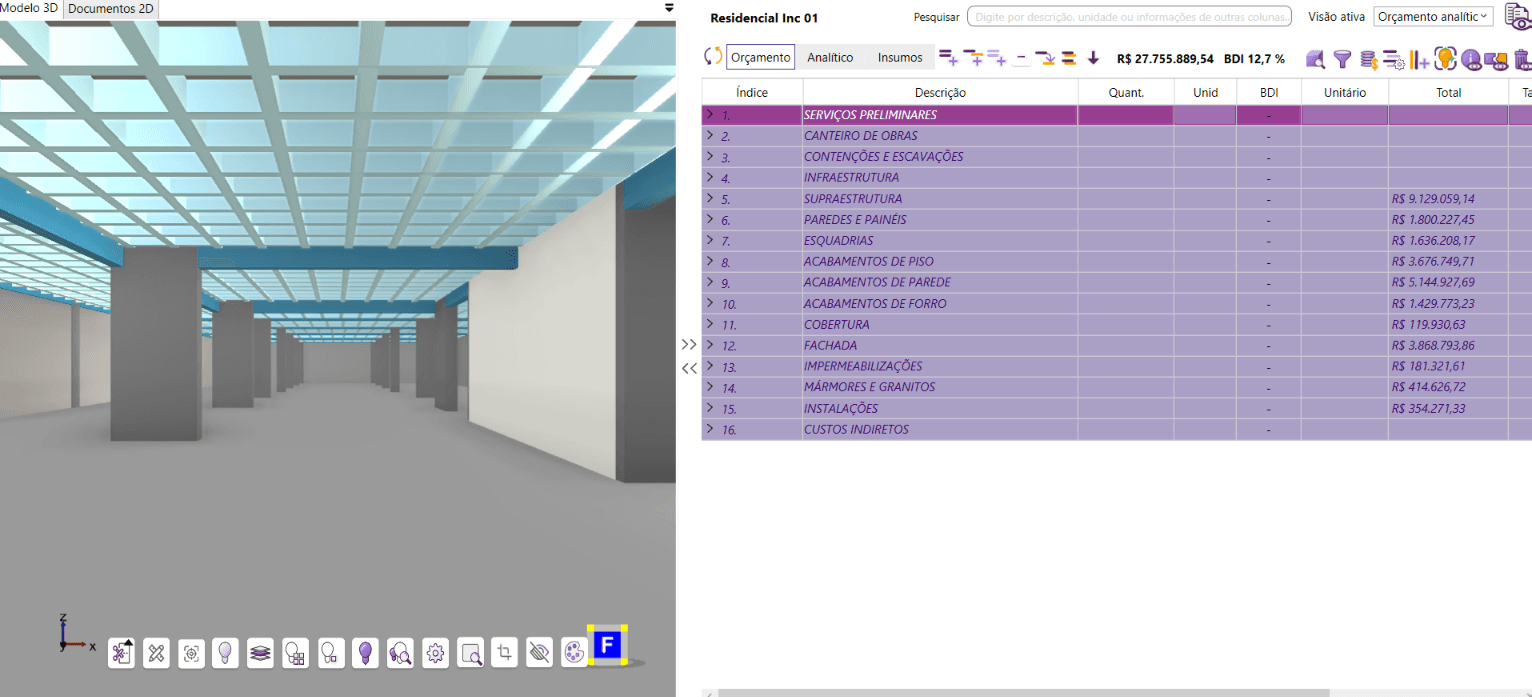Switch to the Modelo 3D tab

point(30,8)
